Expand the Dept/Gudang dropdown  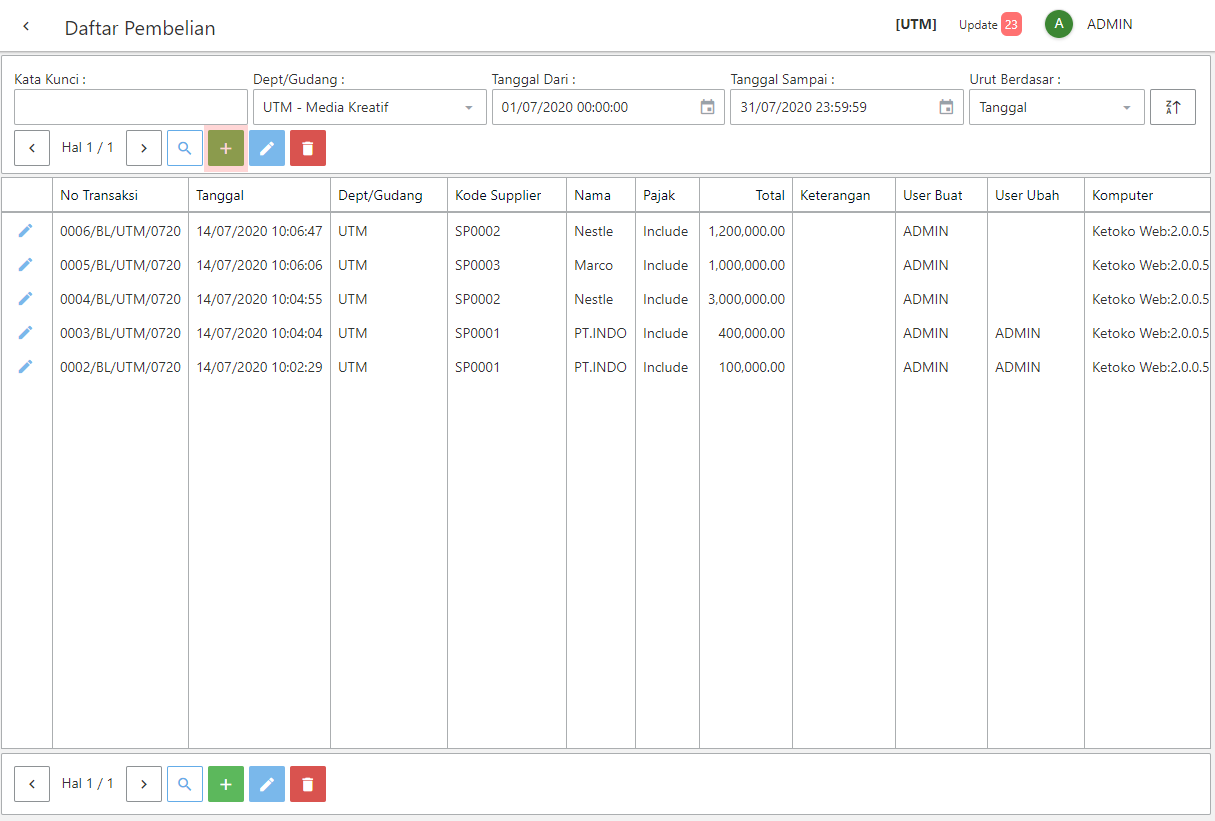pyautogui.click(x=469, y=107)
